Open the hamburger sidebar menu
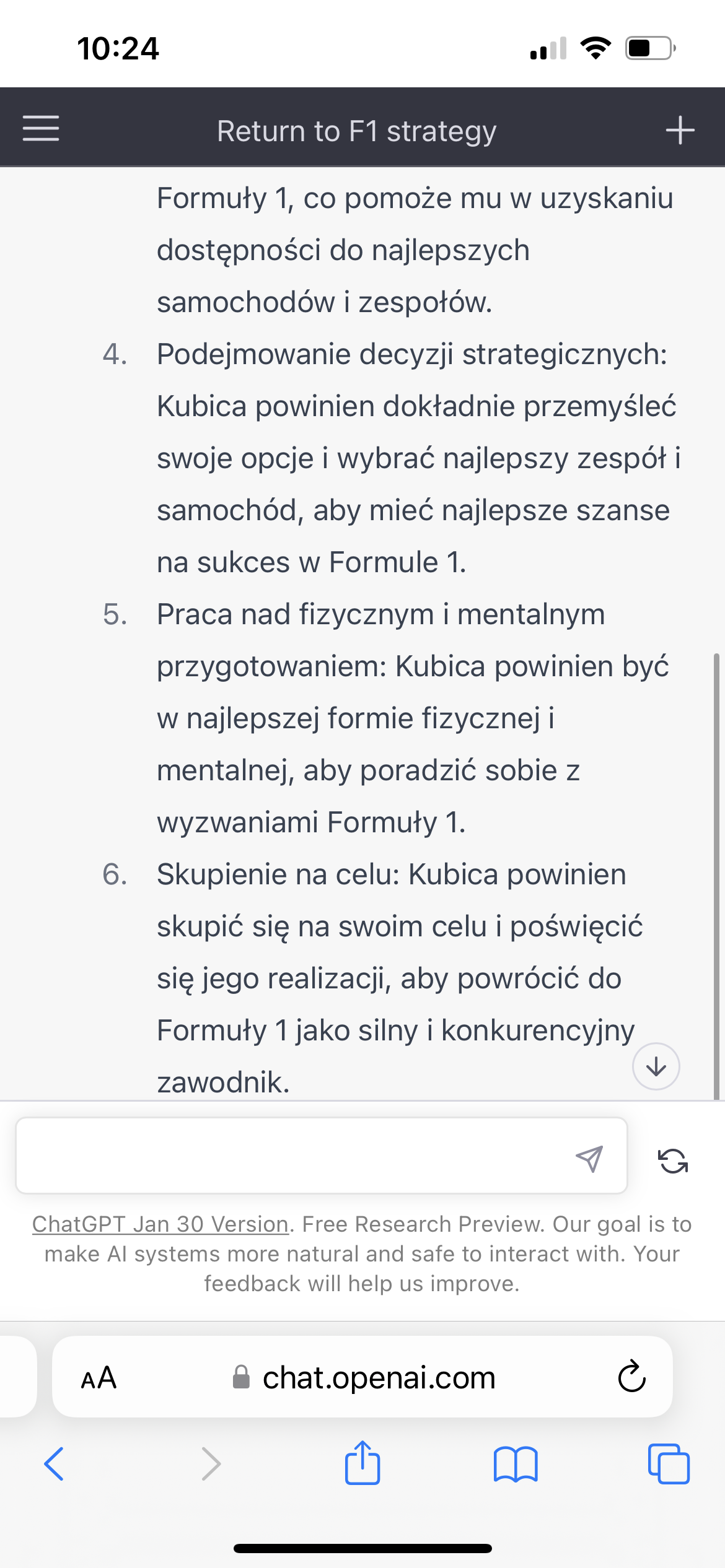Viewport: 725px width, 1568px height. (x=41, y=128)
